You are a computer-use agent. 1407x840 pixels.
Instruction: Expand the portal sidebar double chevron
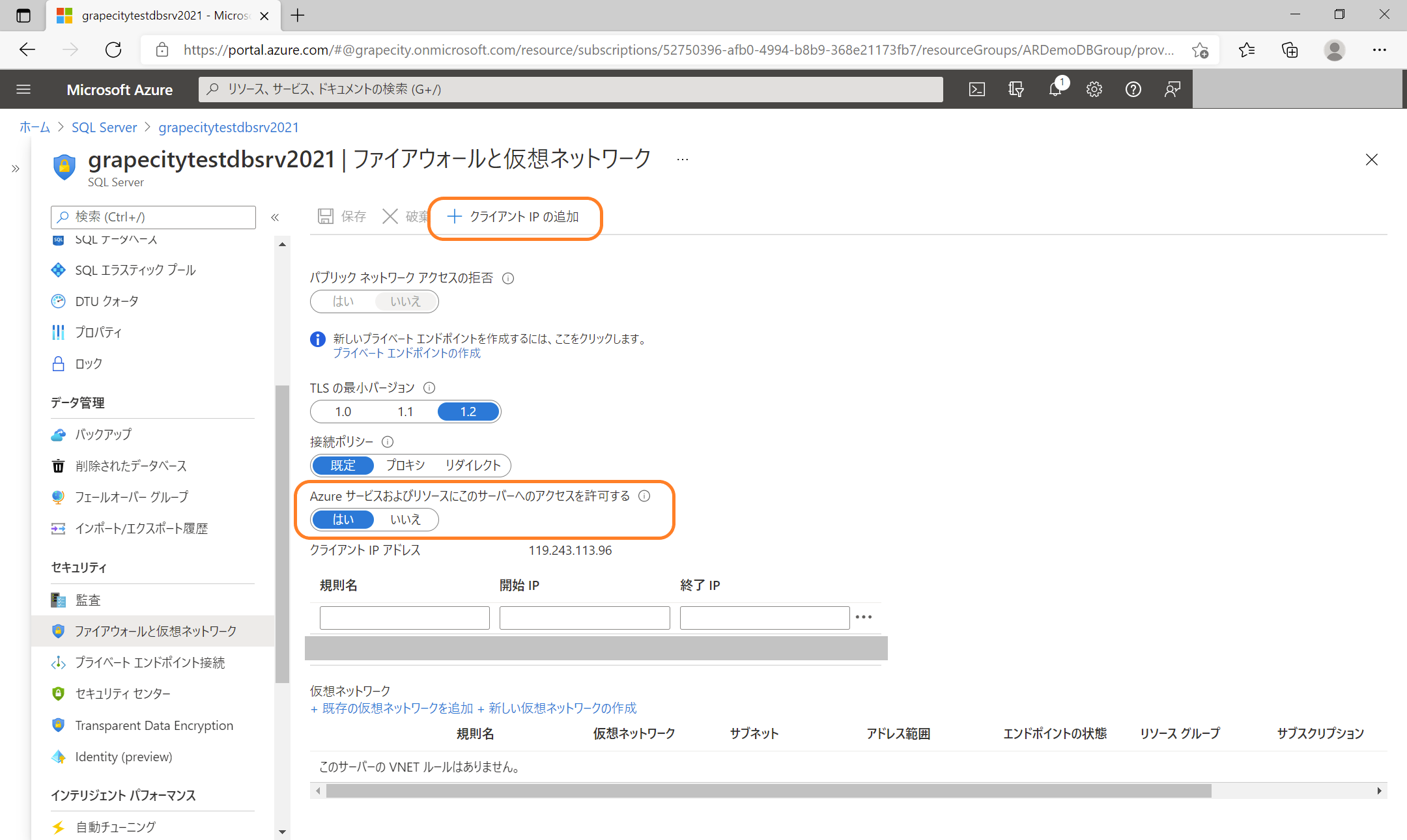[16, 169]
